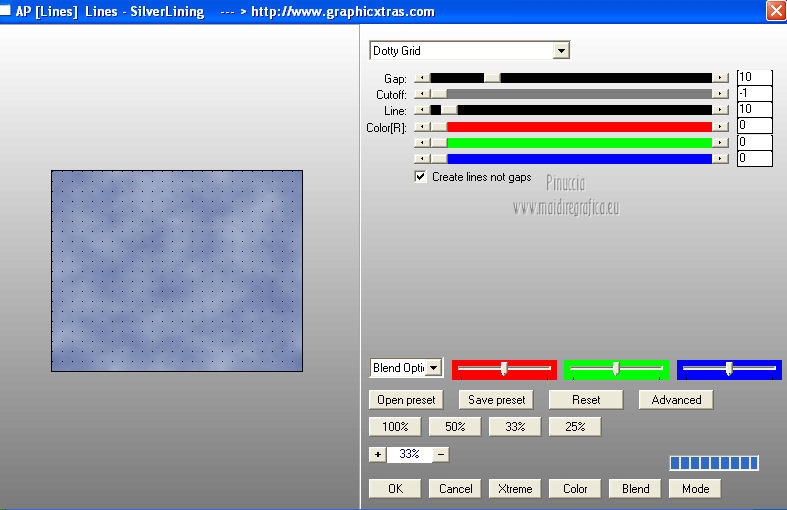The width and height of the screenshot is (787, 510).
Task: Click the blue color value field
Action: (754, 158)
